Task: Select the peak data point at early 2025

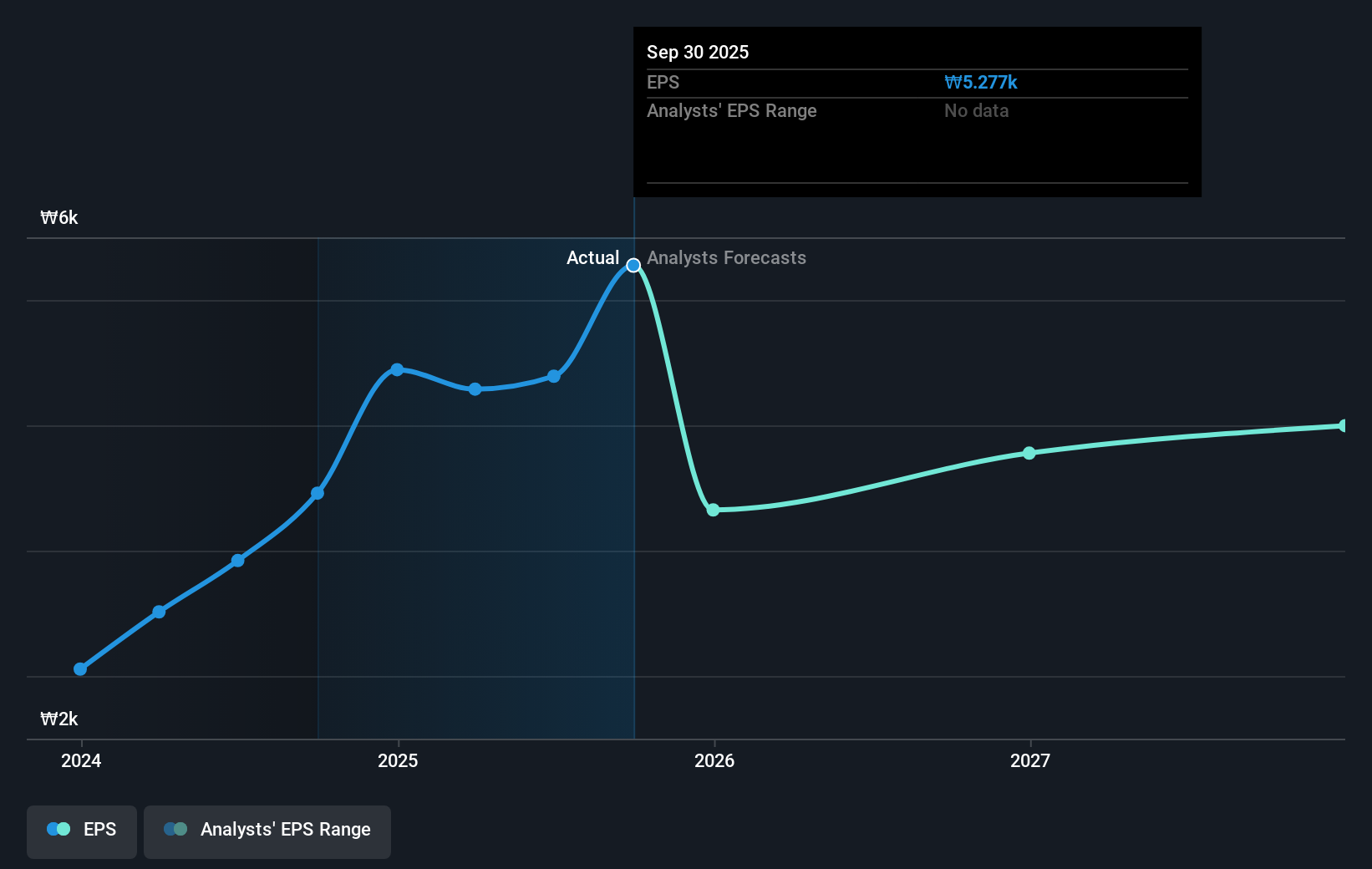Action: 397,368
